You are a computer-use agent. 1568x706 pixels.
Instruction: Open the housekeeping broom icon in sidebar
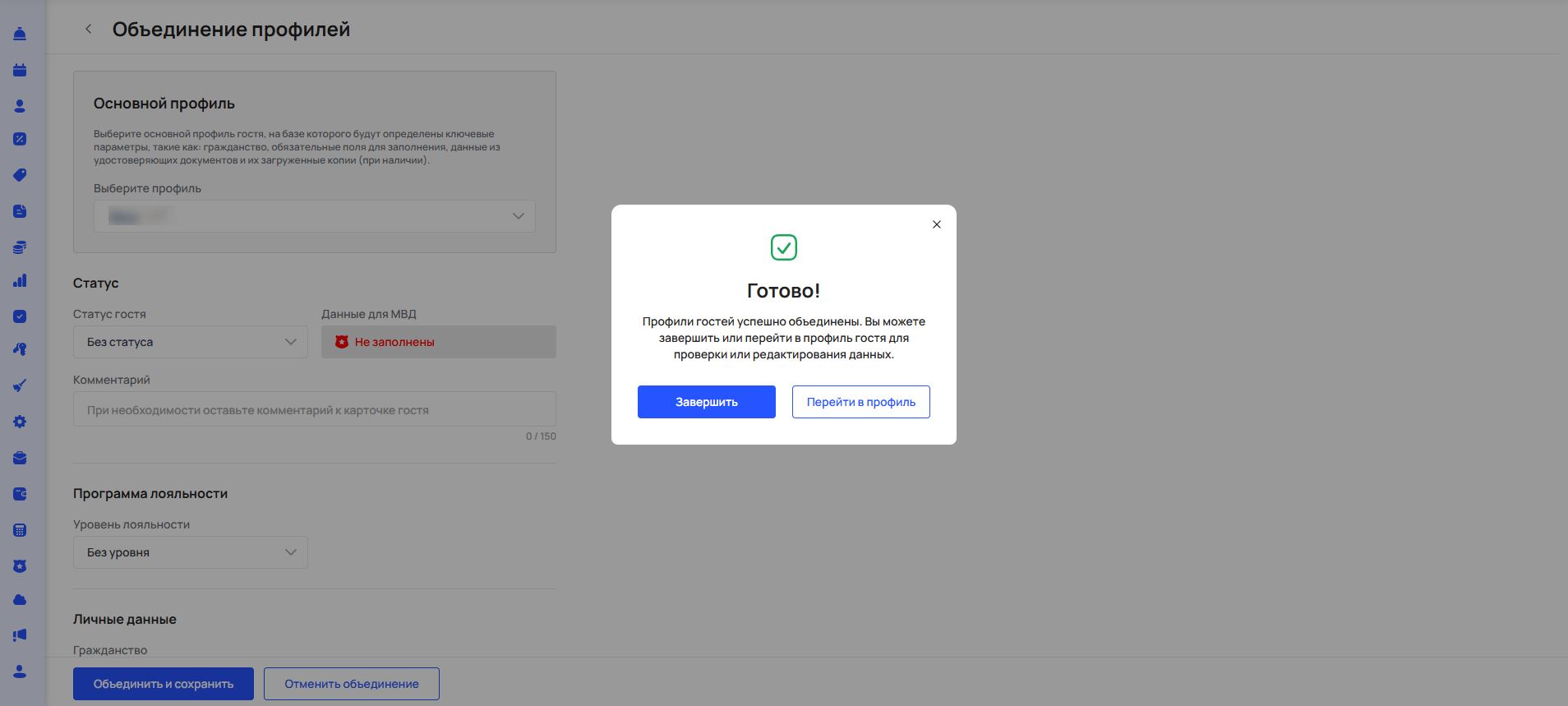pyautogui.click(x=20, y=385)
